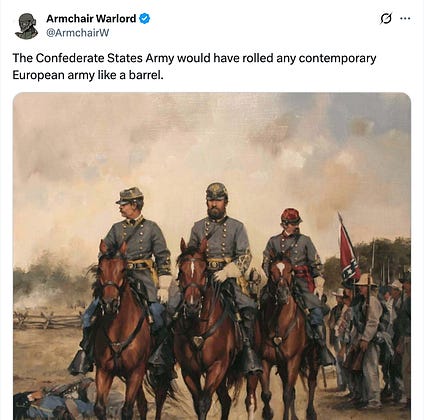This screenshot has width=424, height=420.
Task: Click the center horse's white blaze
Action: [192, 271]
